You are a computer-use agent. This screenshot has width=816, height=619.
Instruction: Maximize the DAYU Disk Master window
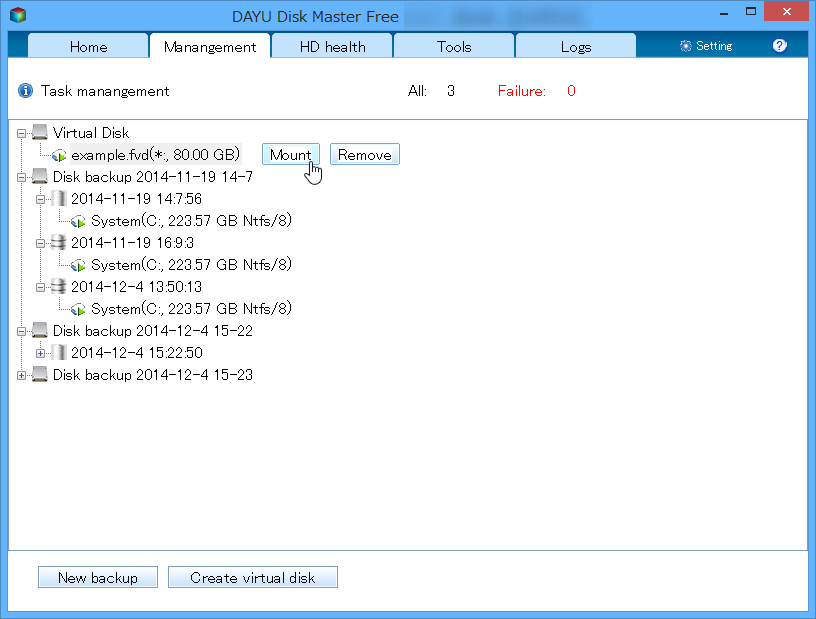pos(750,11)
